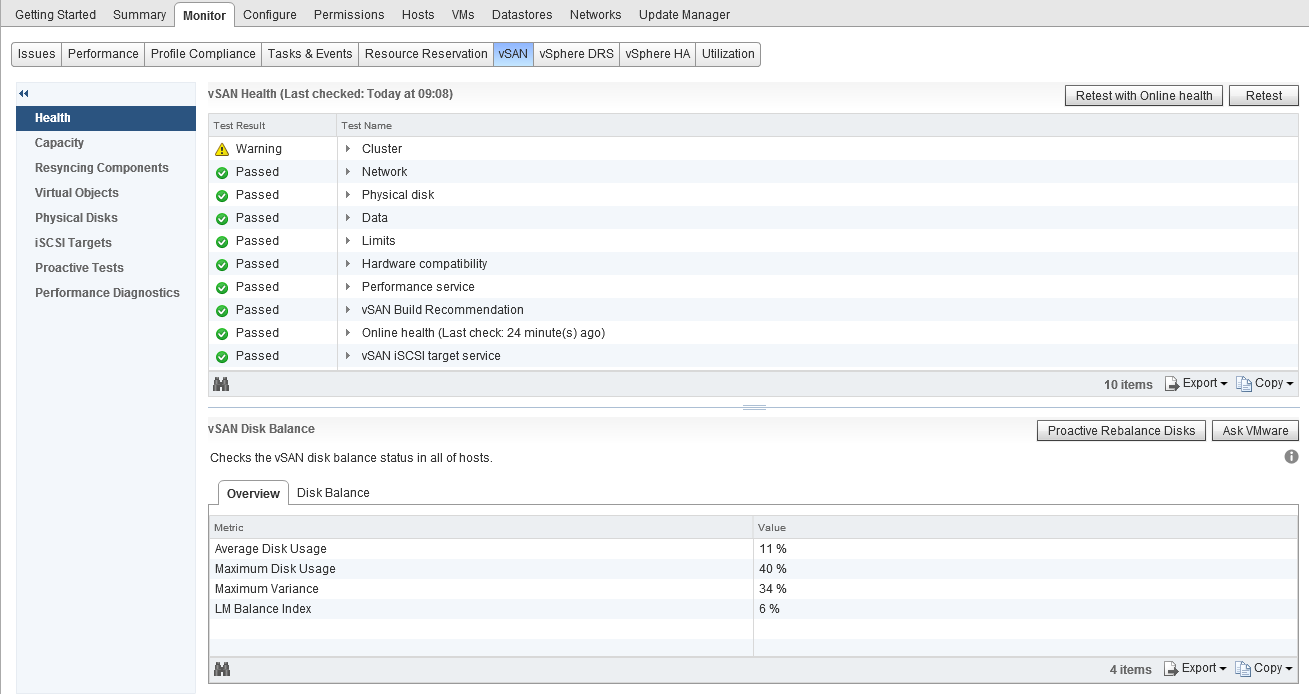Expand the Network test group
The width and height of the screenshot is (1309, 694).
[348, 172]
